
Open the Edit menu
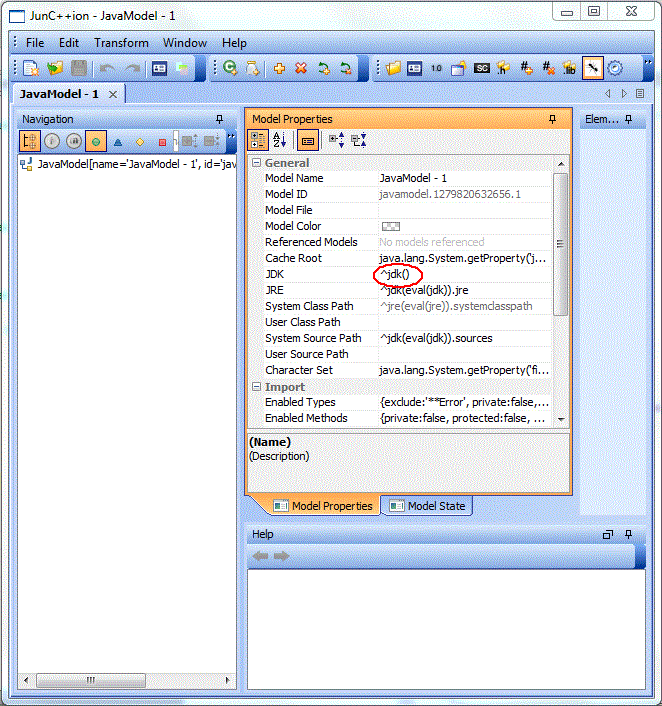69,43
